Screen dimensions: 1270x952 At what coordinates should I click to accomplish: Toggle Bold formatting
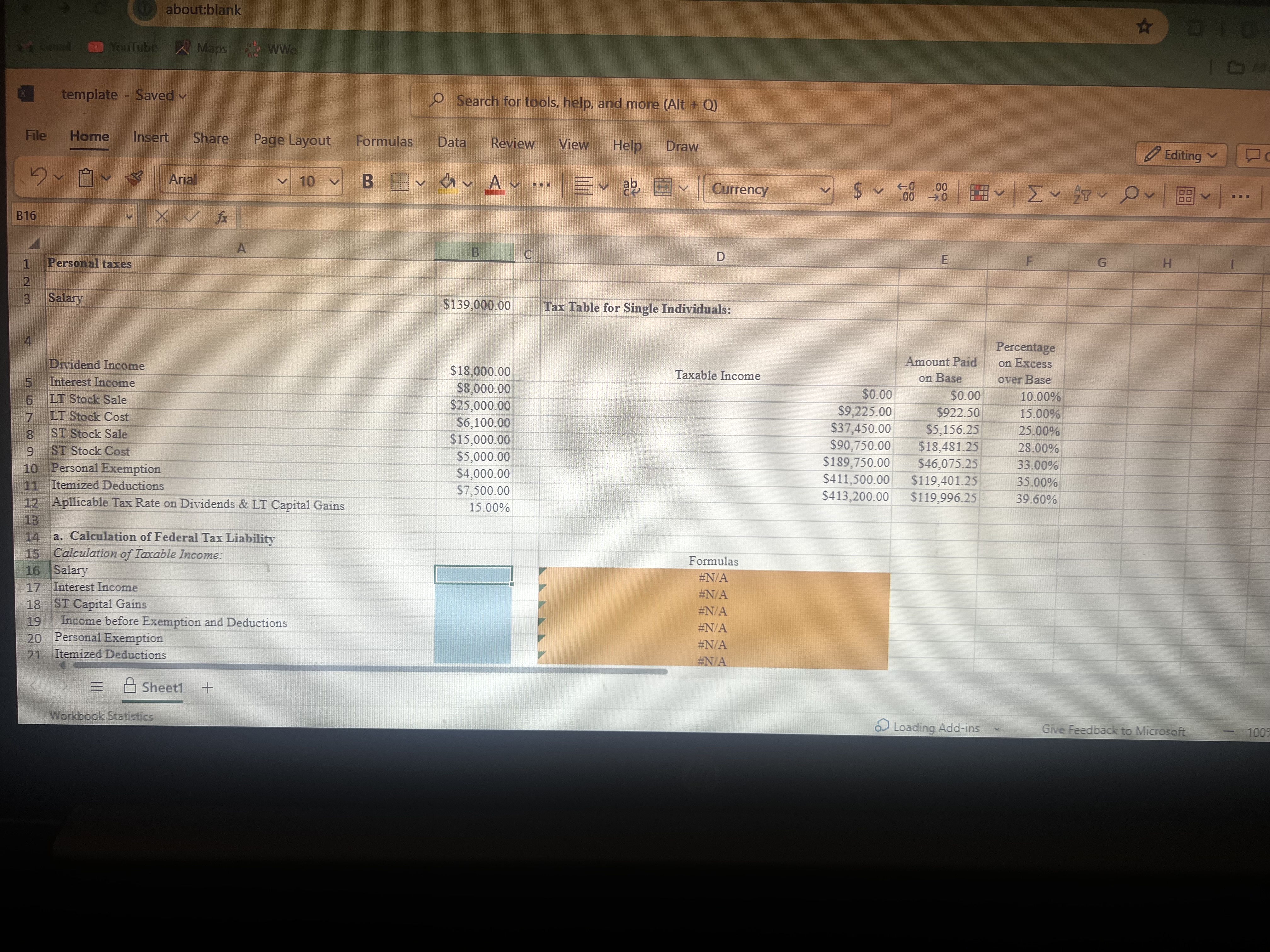[368, 181]
